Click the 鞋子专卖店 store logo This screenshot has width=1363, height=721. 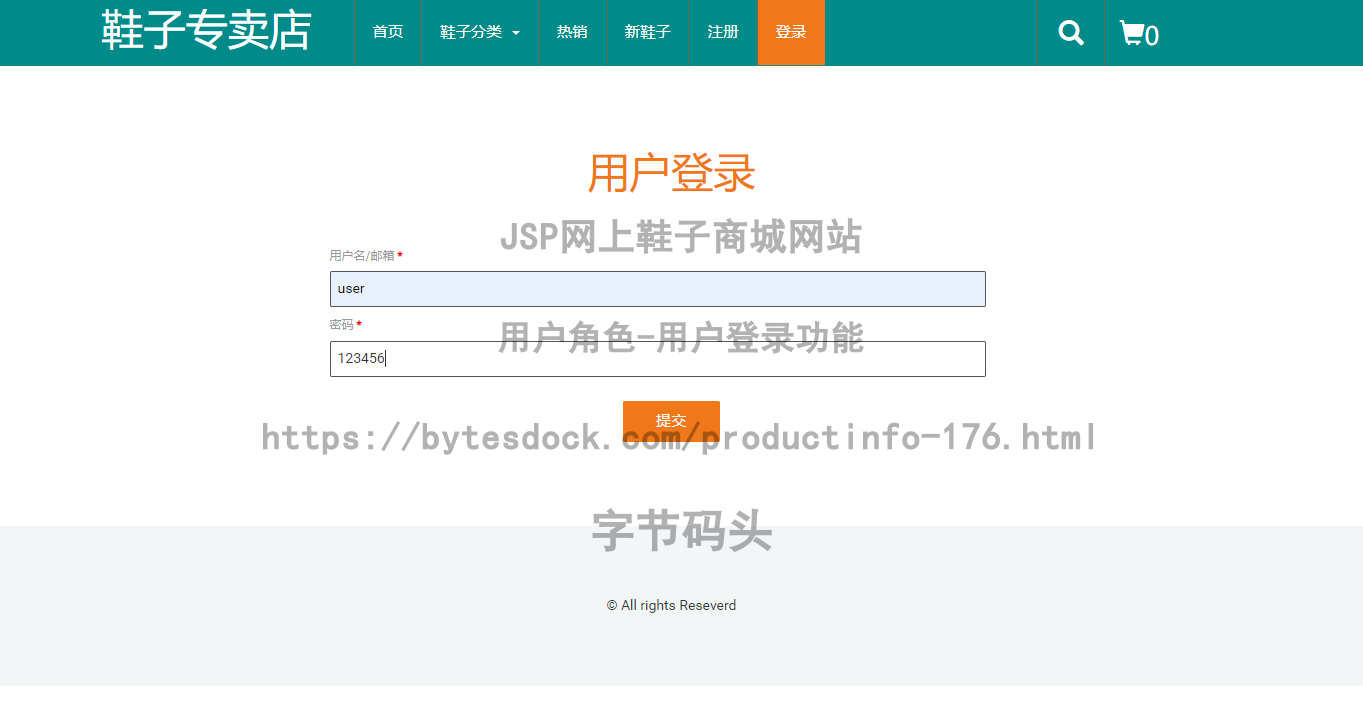point(204,31)
